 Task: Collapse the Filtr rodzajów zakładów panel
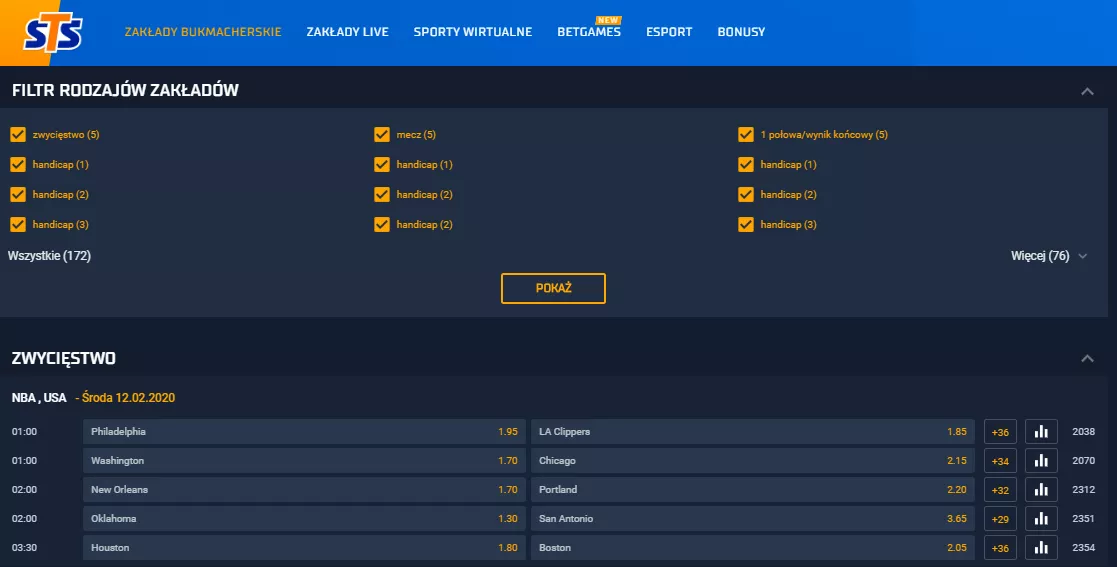[x=1087, y=92]
